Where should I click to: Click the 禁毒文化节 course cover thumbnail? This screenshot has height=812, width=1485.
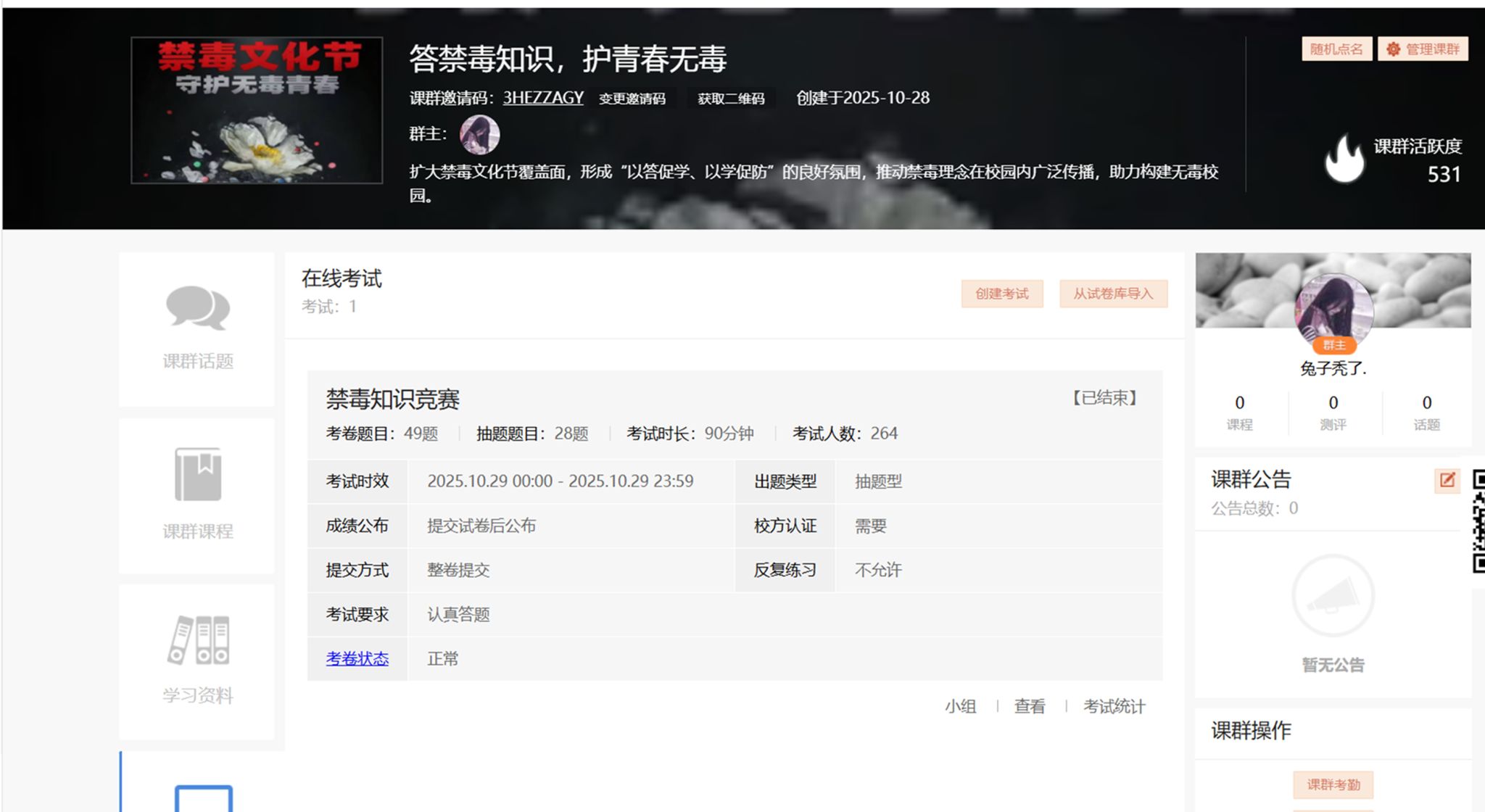(257, 110)
